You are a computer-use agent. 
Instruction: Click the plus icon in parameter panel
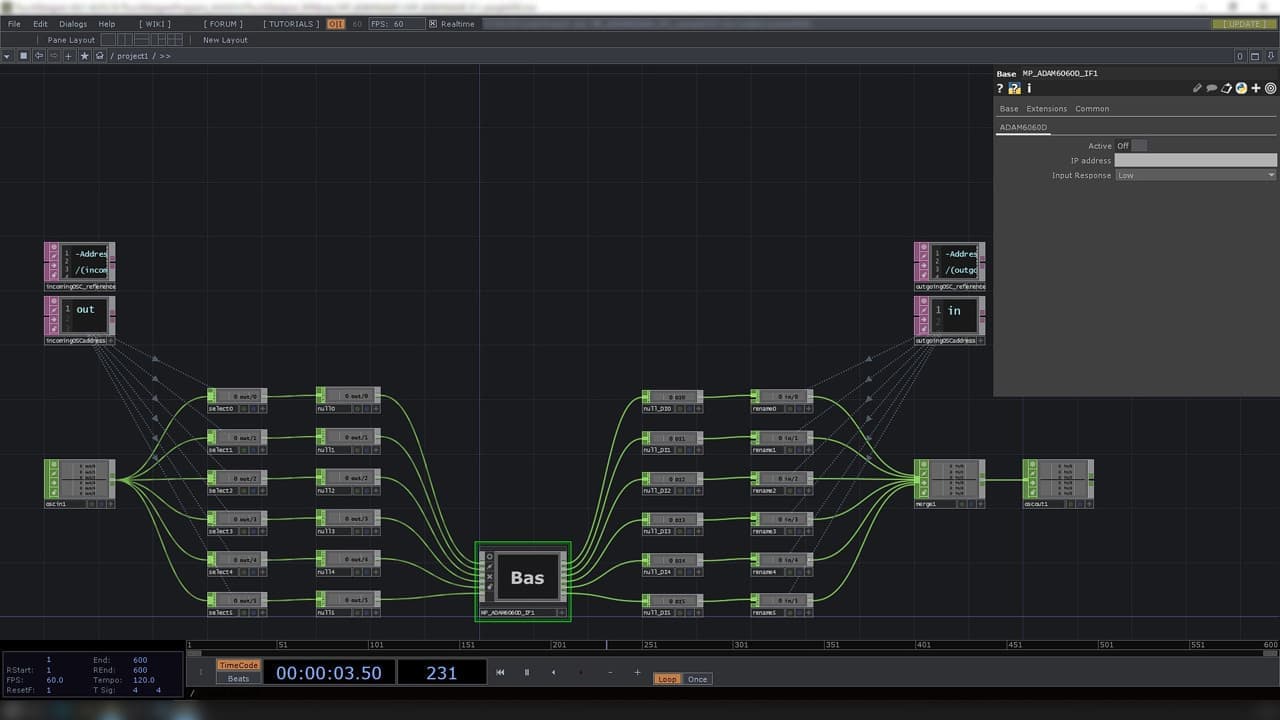(x=1256, y=89)
